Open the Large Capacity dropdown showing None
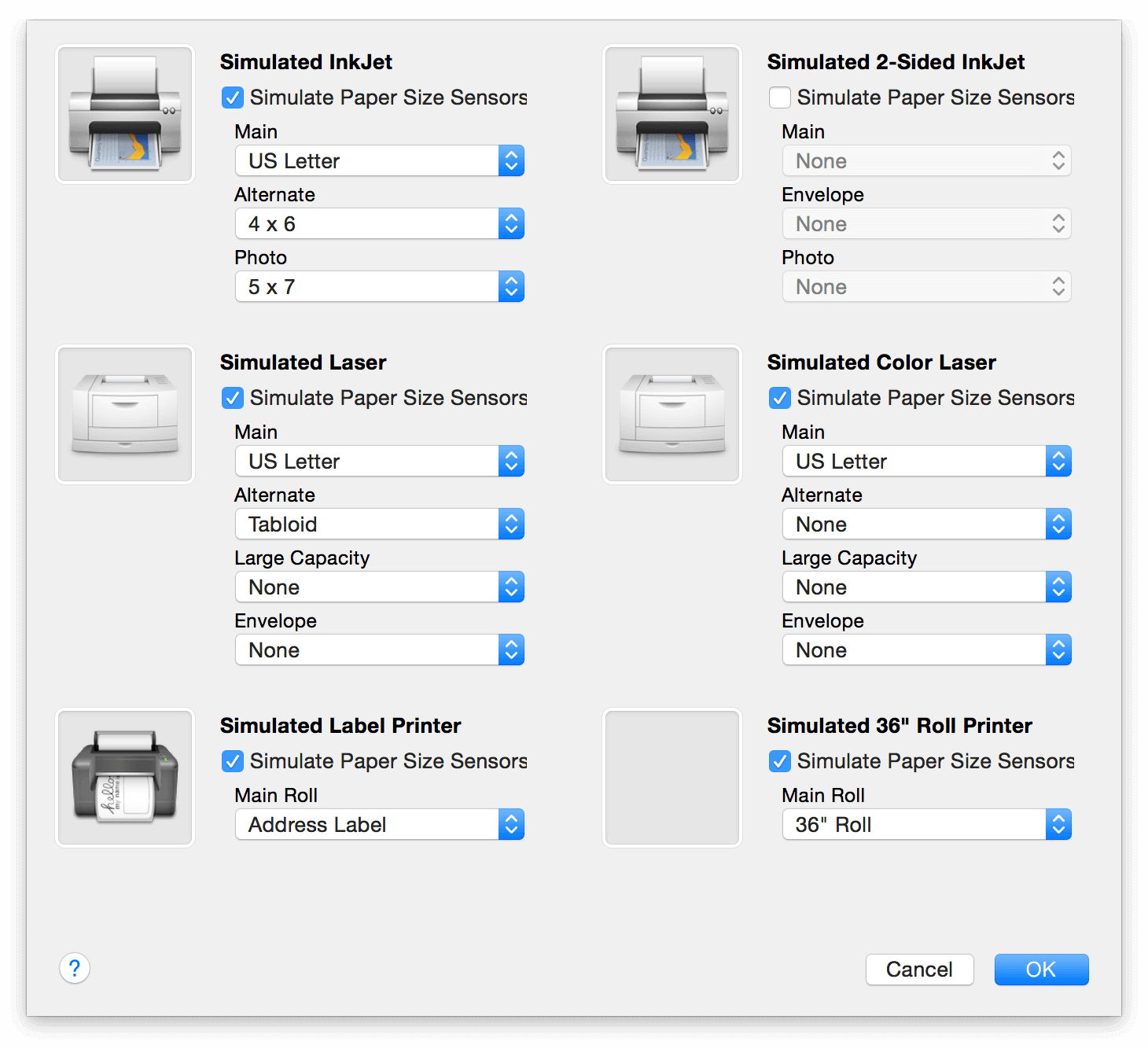This screenshot has width=1148, height=1049. [x=380, y=587]
